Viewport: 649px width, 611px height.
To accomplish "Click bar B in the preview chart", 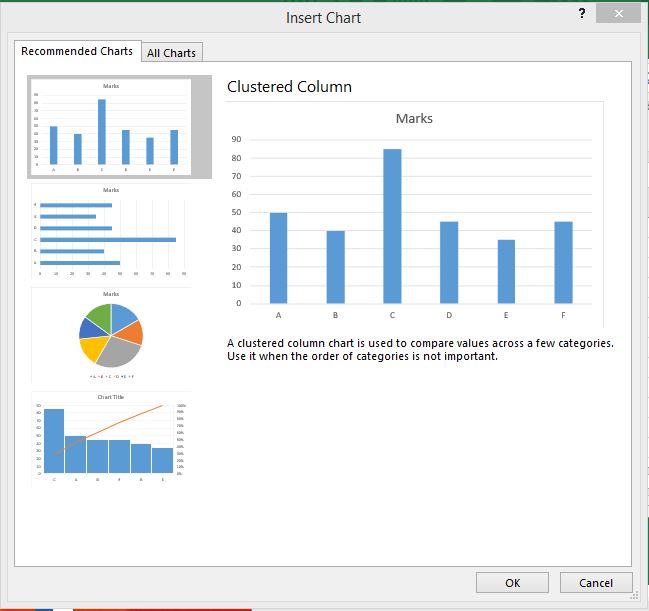I will 335,267.
